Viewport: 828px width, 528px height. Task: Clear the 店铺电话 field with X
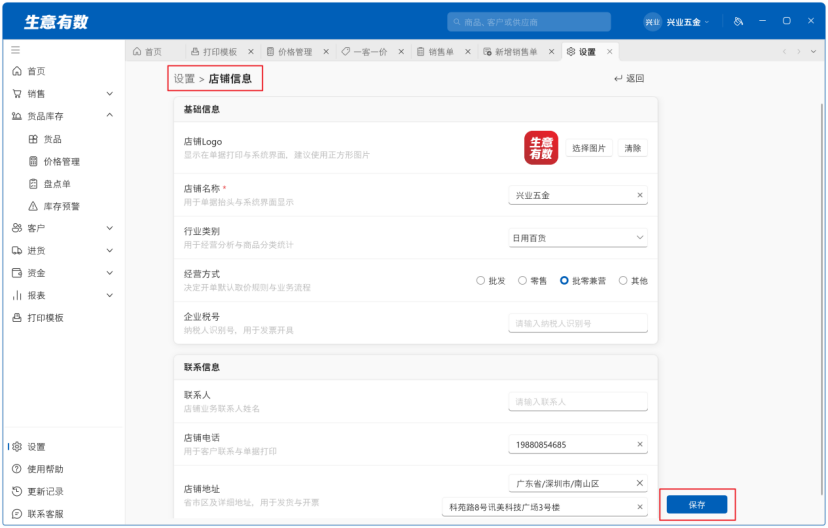pyautogui.click(x=639, y=445)
